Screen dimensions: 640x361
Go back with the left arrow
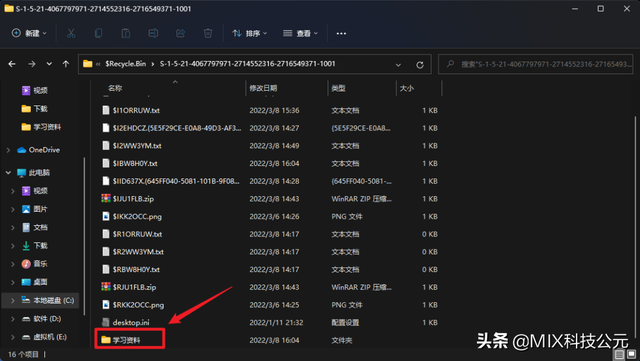point(12,64)
